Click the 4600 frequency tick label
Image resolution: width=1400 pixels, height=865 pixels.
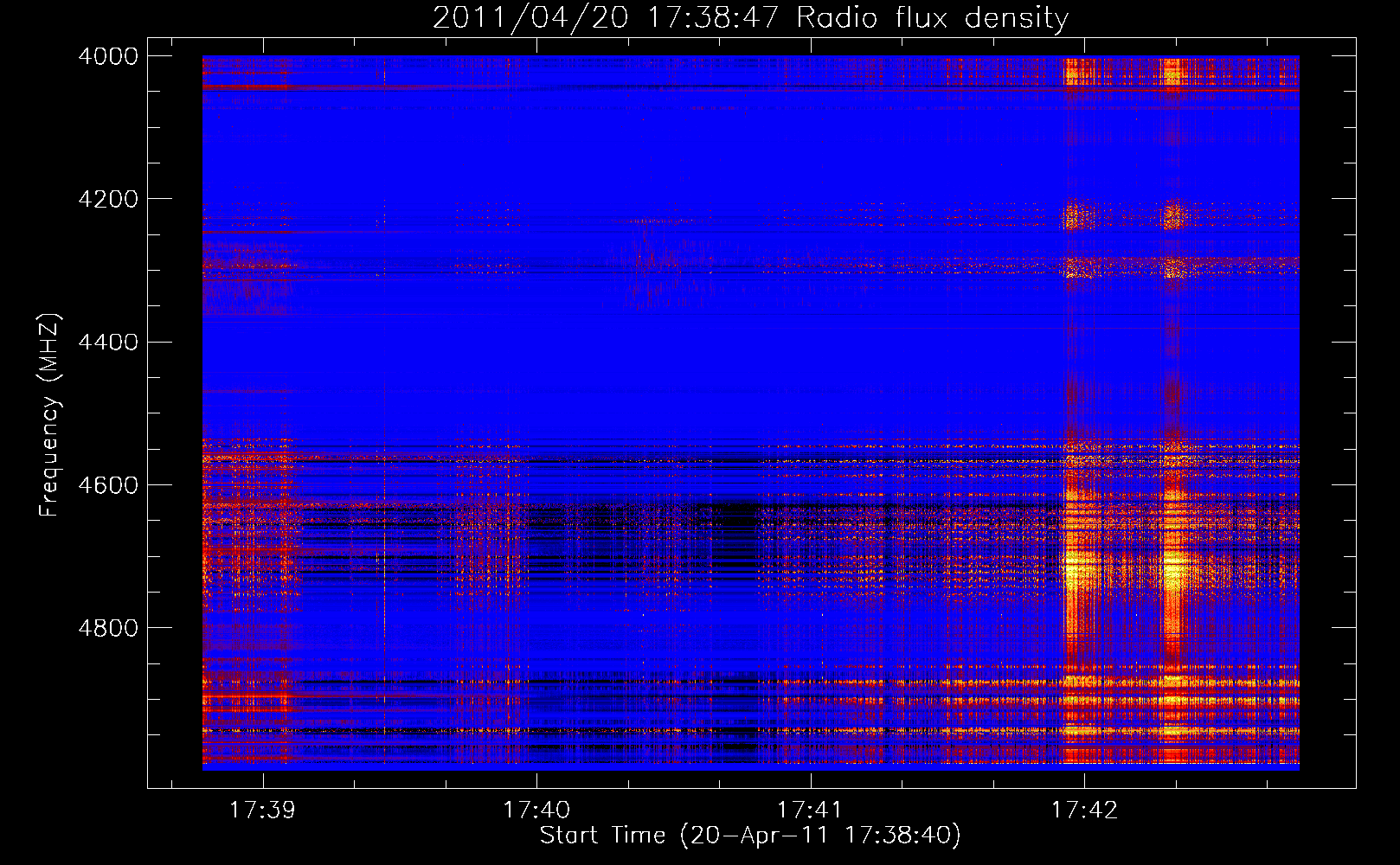[x=108, y=485]
